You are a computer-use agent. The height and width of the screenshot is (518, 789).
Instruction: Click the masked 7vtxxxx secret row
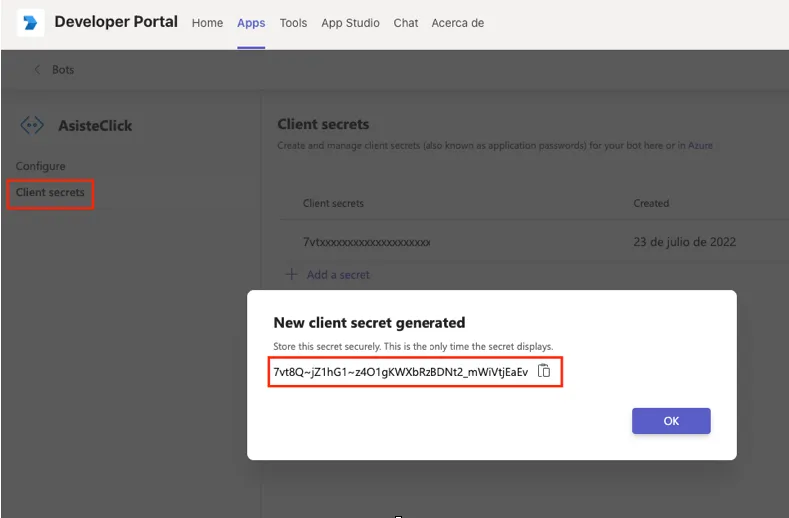coord(366,242)
